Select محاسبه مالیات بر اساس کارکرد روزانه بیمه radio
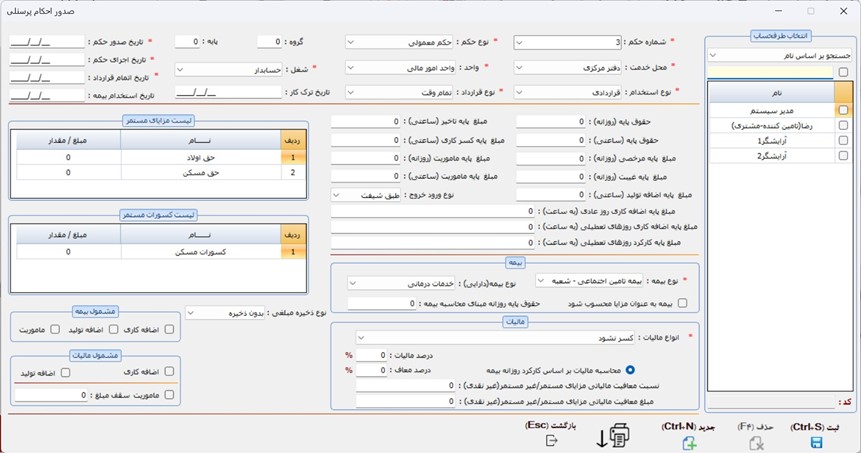 (x=630, y=370)
